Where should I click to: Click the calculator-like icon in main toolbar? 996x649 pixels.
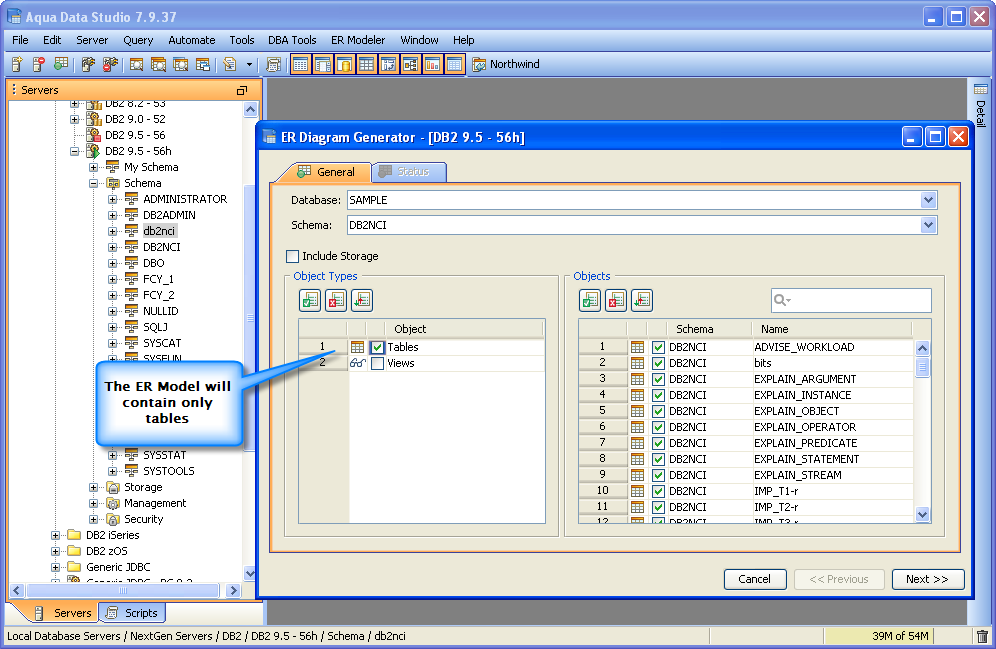click(273, 64)
